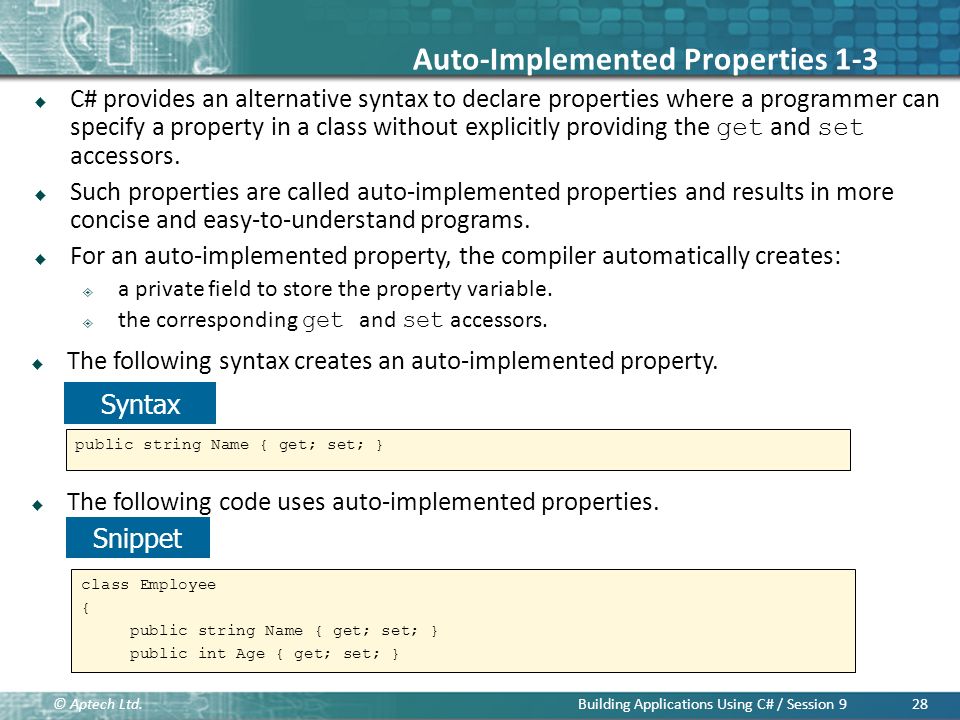
Task: Click the syntax code line 'public string Name { get; set; }'
Action: tap(229, 445)
